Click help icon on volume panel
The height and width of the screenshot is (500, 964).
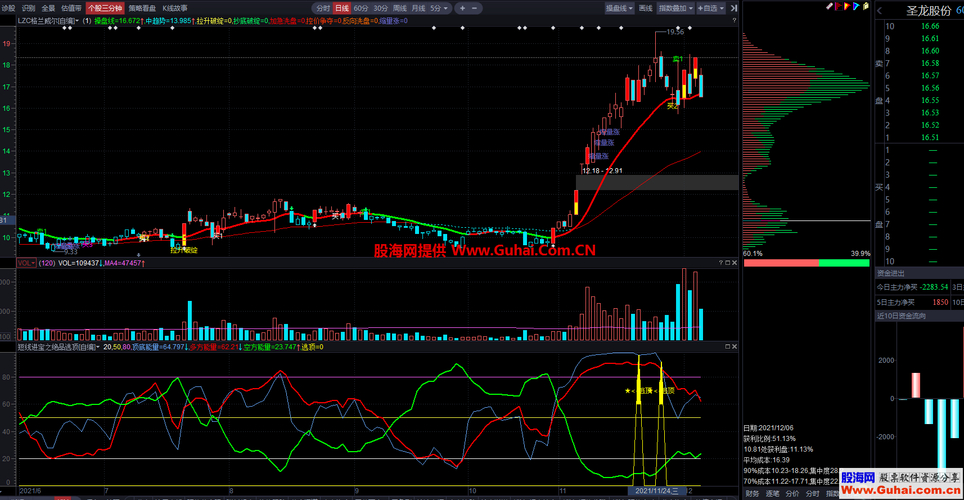(721, 263)
